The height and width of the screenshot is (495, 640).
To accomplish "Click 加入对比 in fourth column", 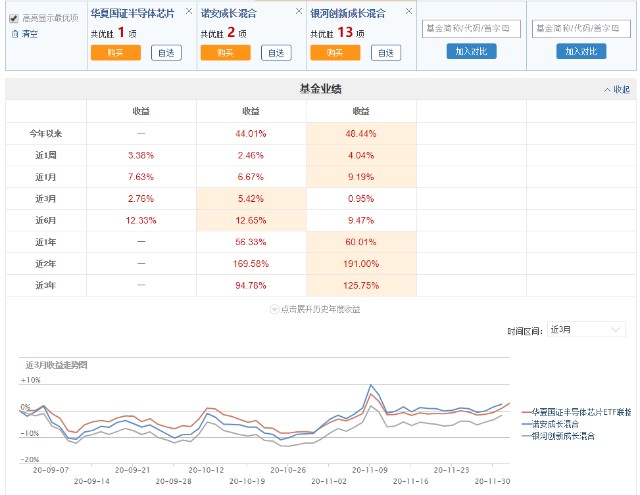I will 471,51.
